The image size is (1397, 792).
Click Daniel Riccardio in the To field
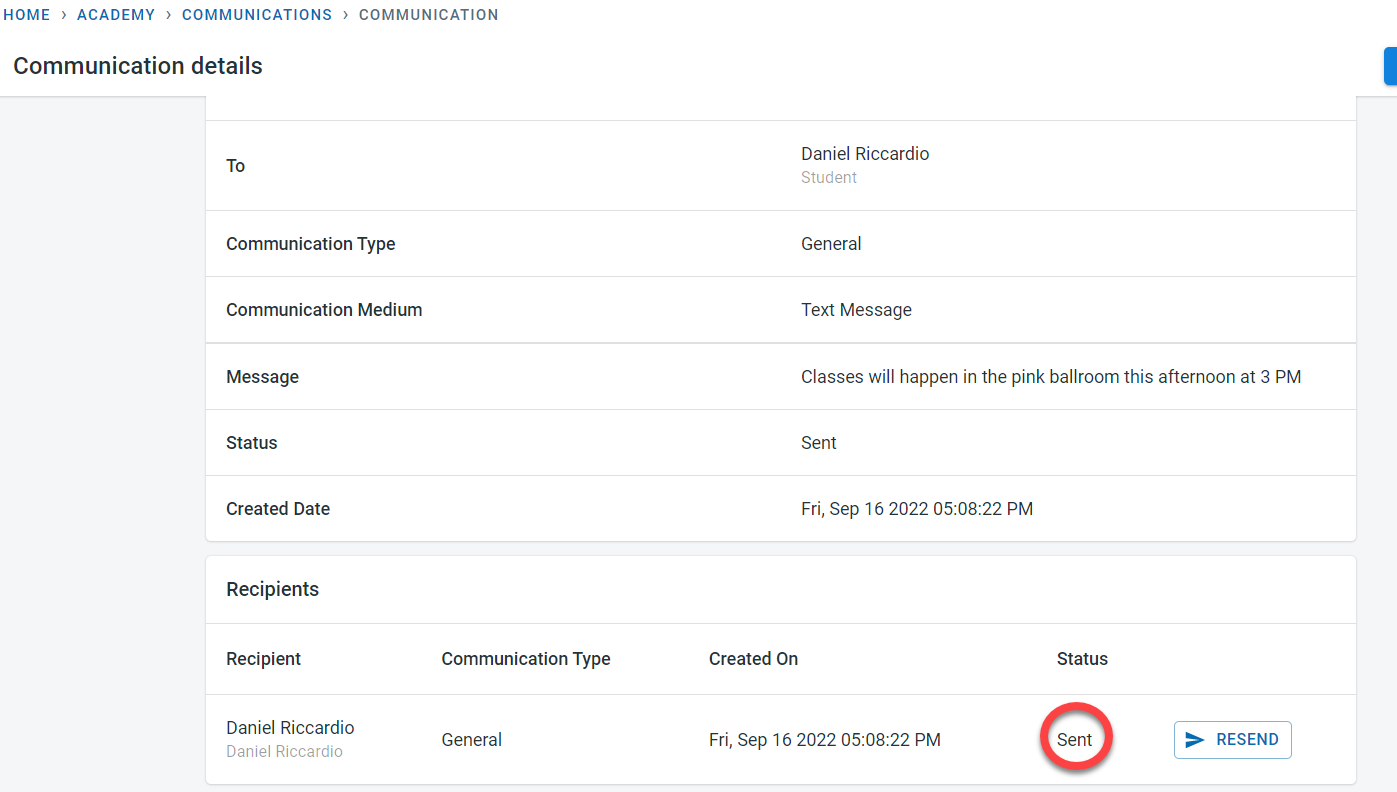[865, 154]
